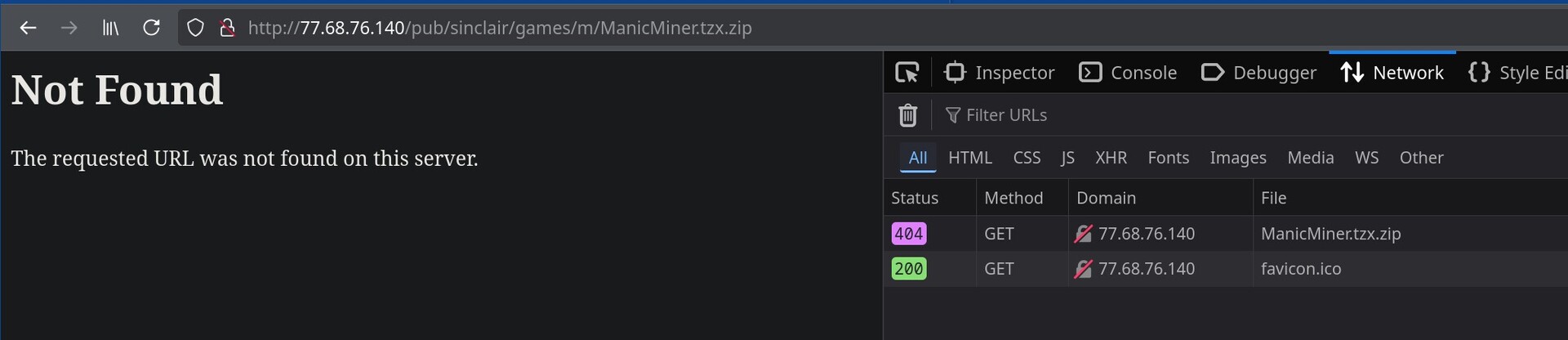Reload the current page
The width and height of the screenshot is (1568, 340).
(151, 28)
